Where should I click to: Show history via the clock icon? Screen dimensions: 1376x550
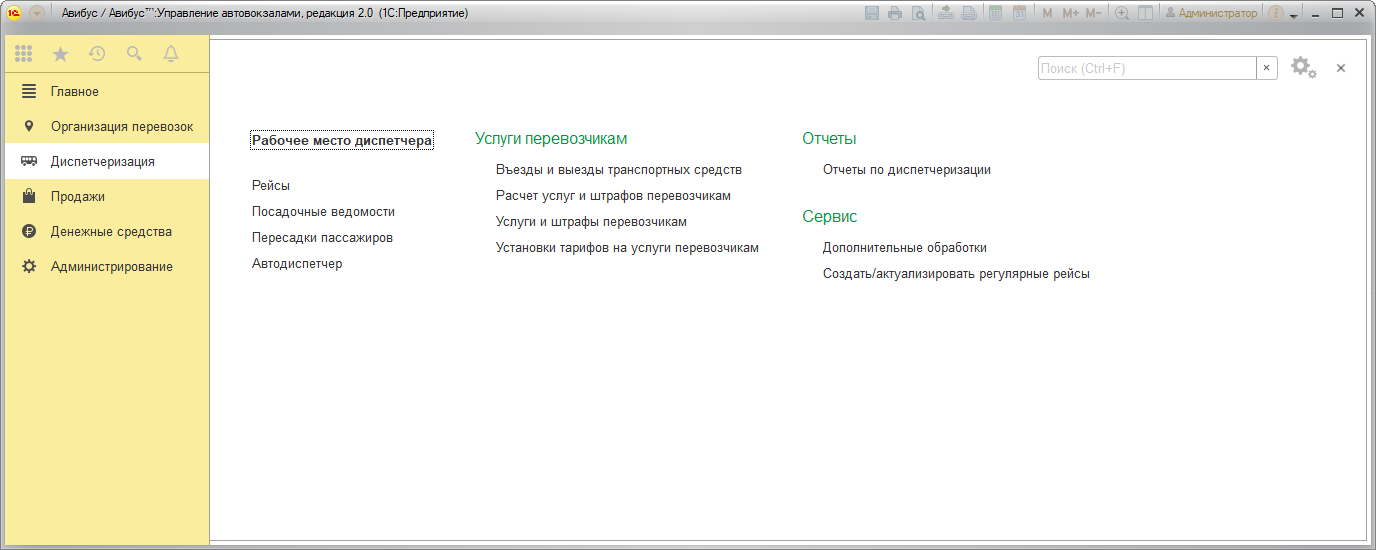[x=97, y=54]
